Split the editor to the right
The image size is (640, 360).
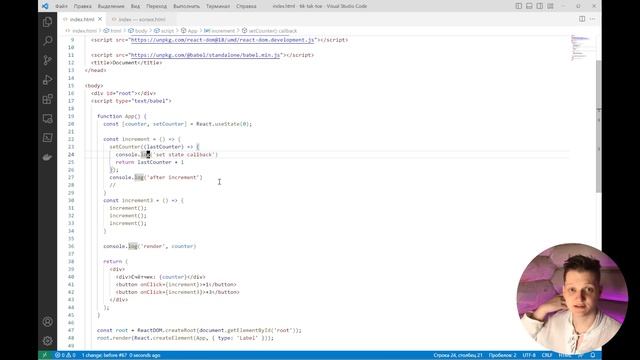point(582,19)
